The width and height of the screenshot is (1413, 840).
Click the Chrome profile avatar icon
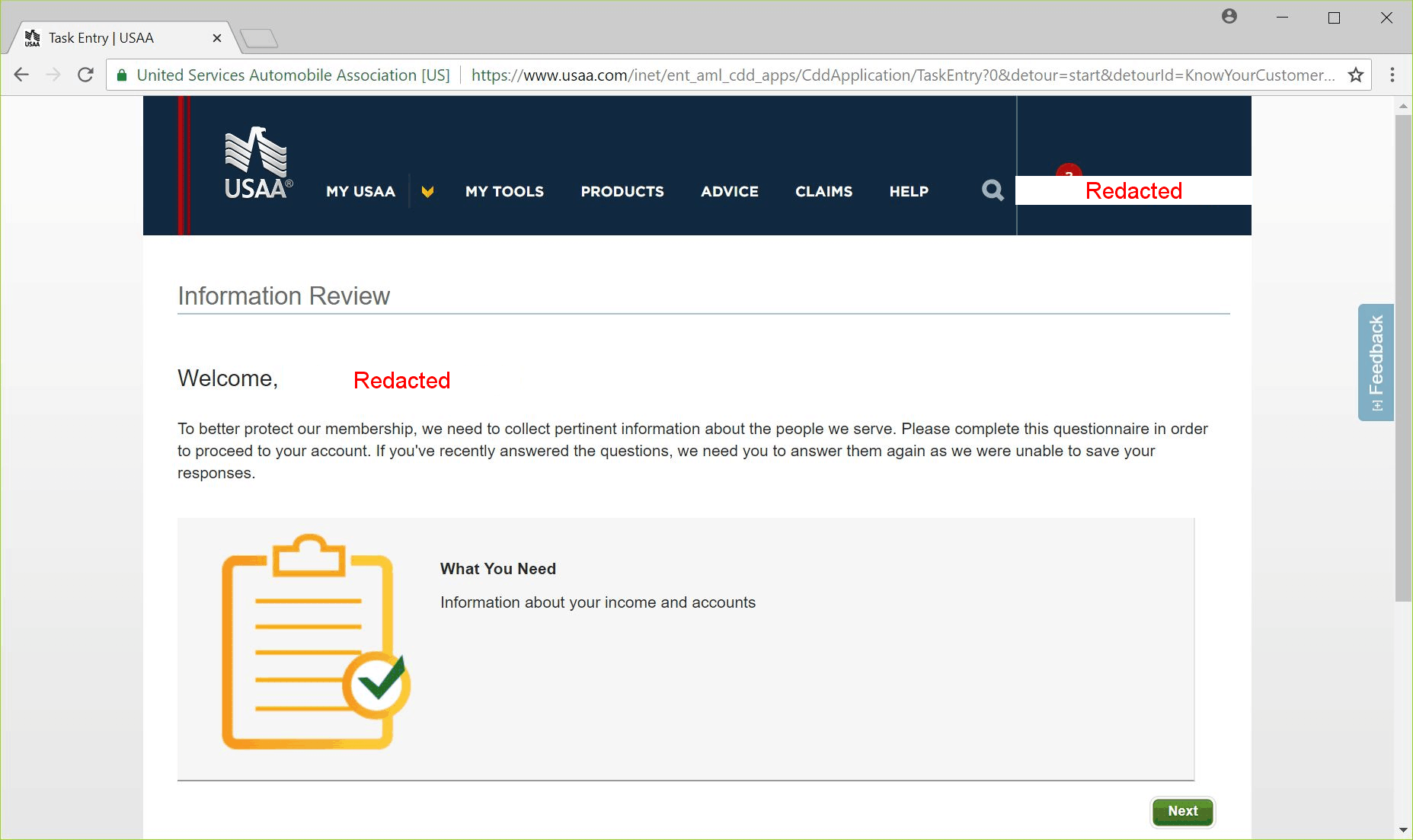point(1229,17)
